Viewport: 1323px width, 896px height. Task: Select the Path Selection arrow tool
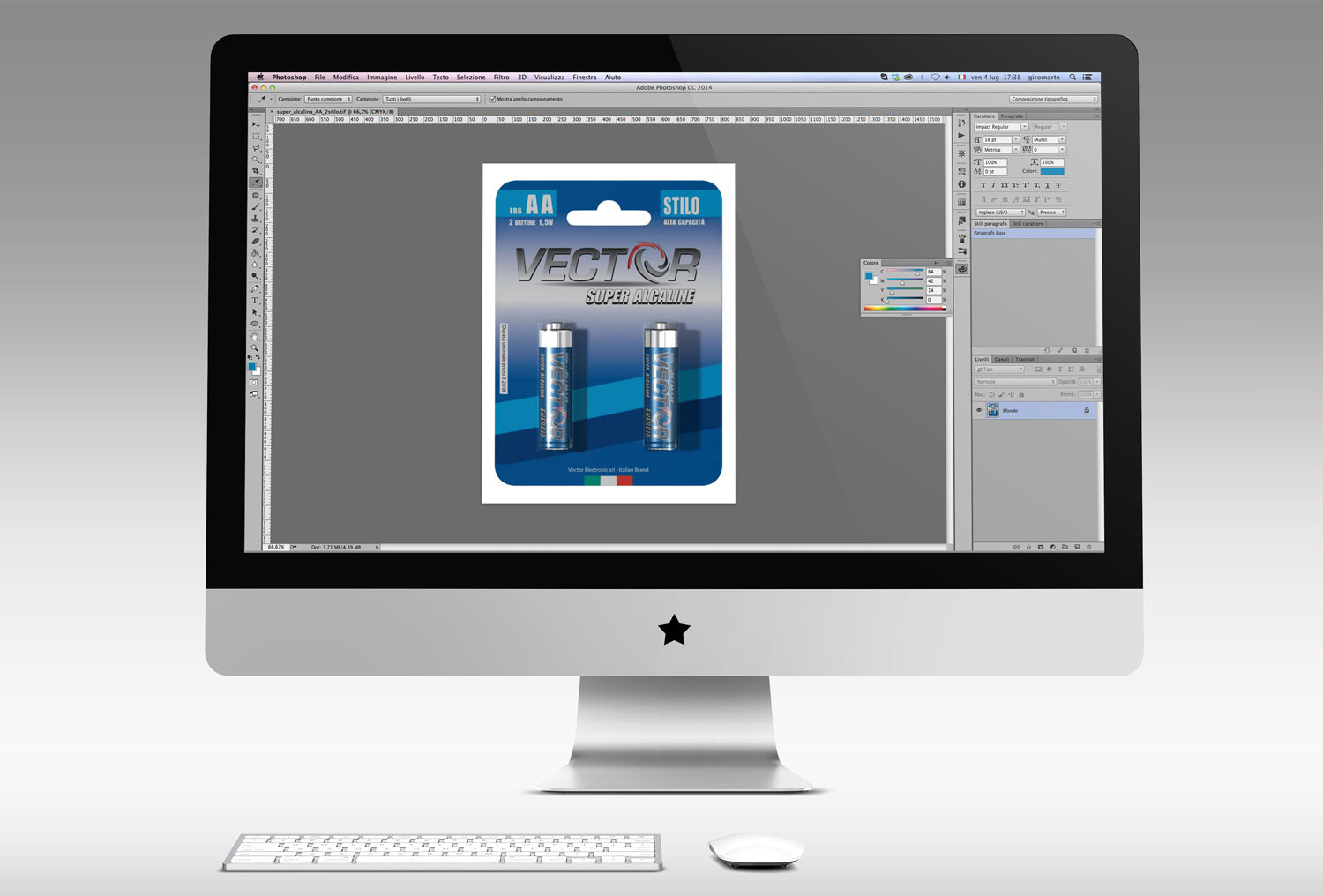(x=255, y=312)
